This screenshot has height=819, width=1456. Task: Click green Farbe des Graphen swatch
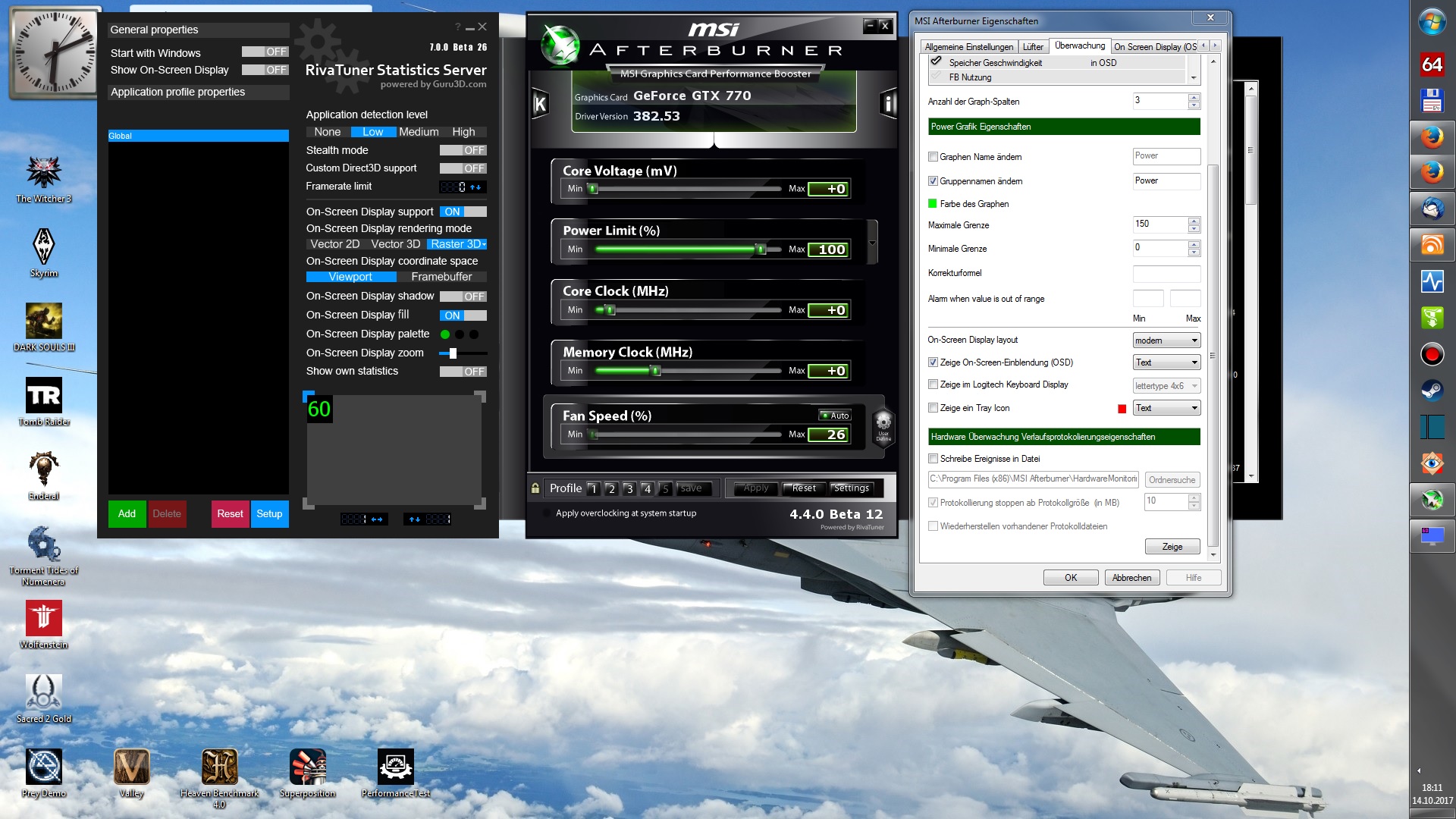(x=933, y=204)
